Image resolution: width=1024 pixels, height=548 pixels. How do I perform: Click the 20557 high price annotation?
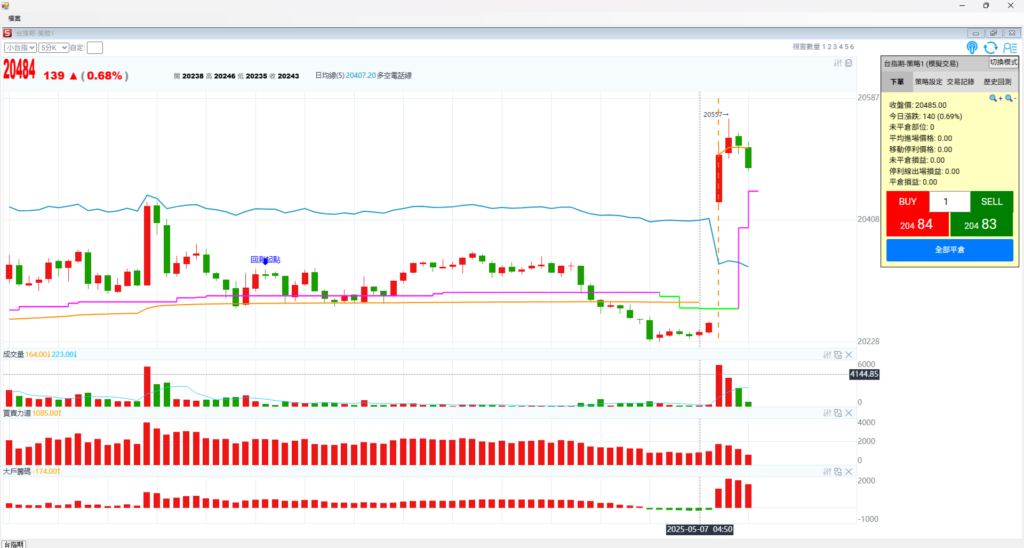click(x=715, y=114)
